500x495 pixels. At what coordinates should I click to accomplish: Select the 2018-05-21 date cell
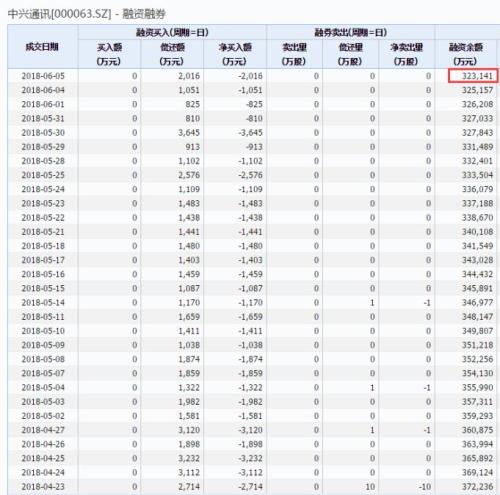pyautogui.click(x=43, y=232)
